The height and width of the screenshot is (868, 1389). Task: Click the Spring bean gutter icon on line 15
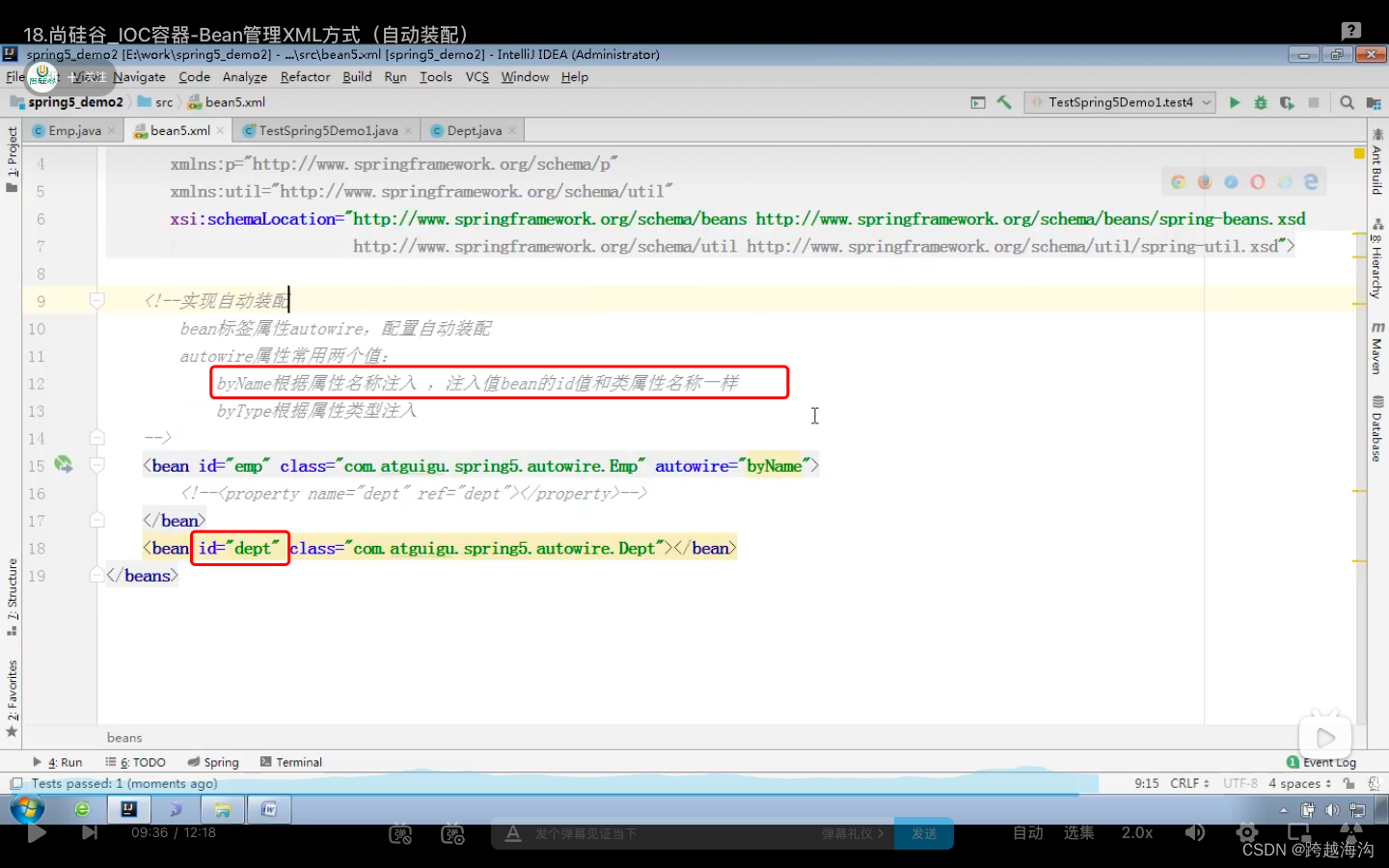coord(64,465)
